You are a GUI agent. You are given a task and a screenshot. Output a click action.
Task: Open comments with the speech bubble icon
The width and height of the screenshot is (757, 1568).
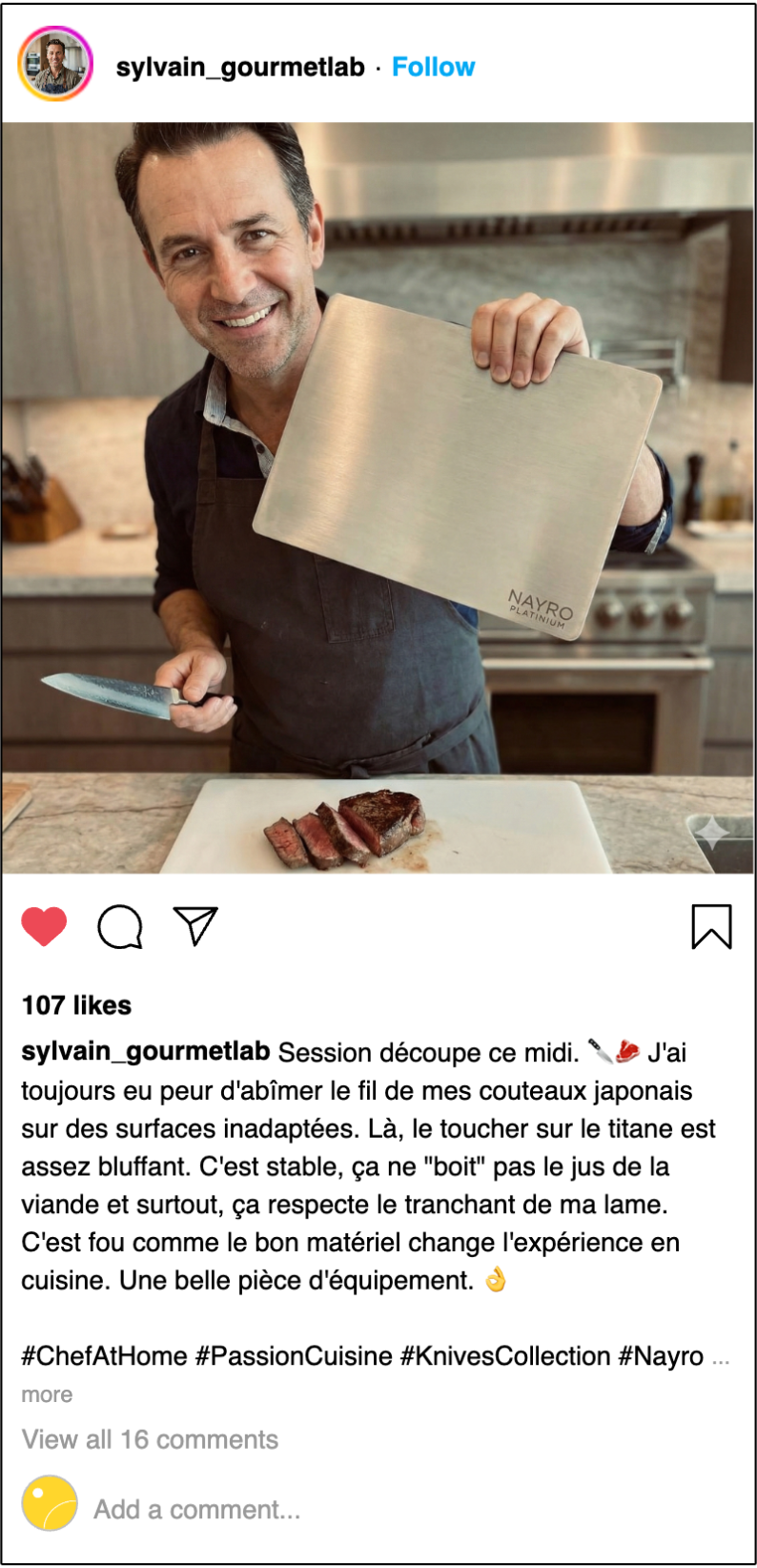coord(120,926)
